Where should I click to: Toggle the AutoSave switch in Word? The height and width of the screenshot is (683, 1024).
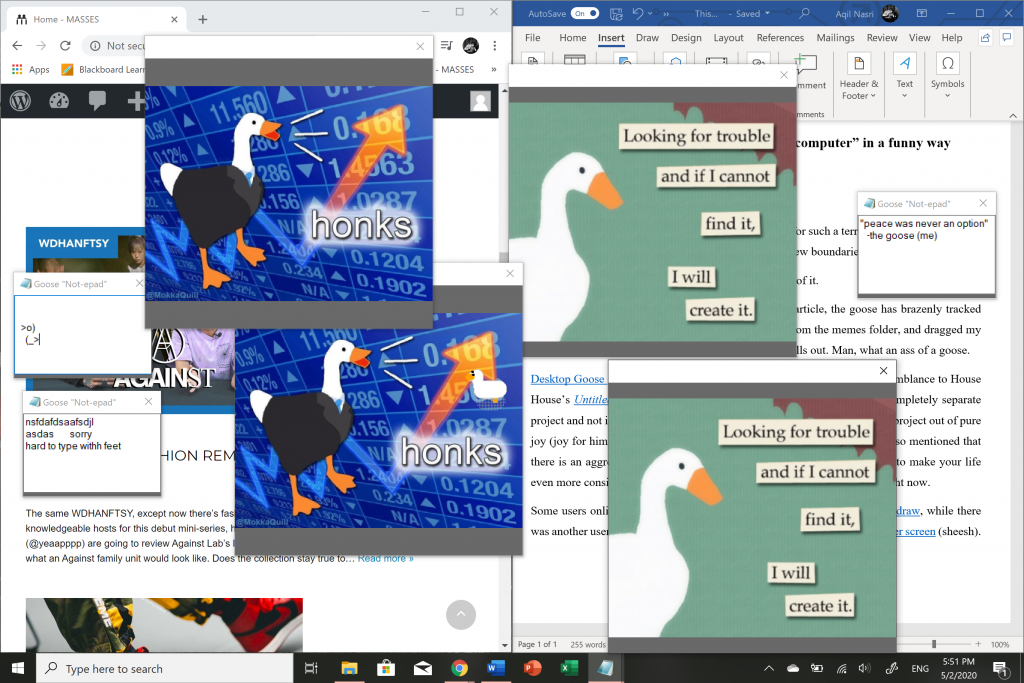tap(585, 13)
